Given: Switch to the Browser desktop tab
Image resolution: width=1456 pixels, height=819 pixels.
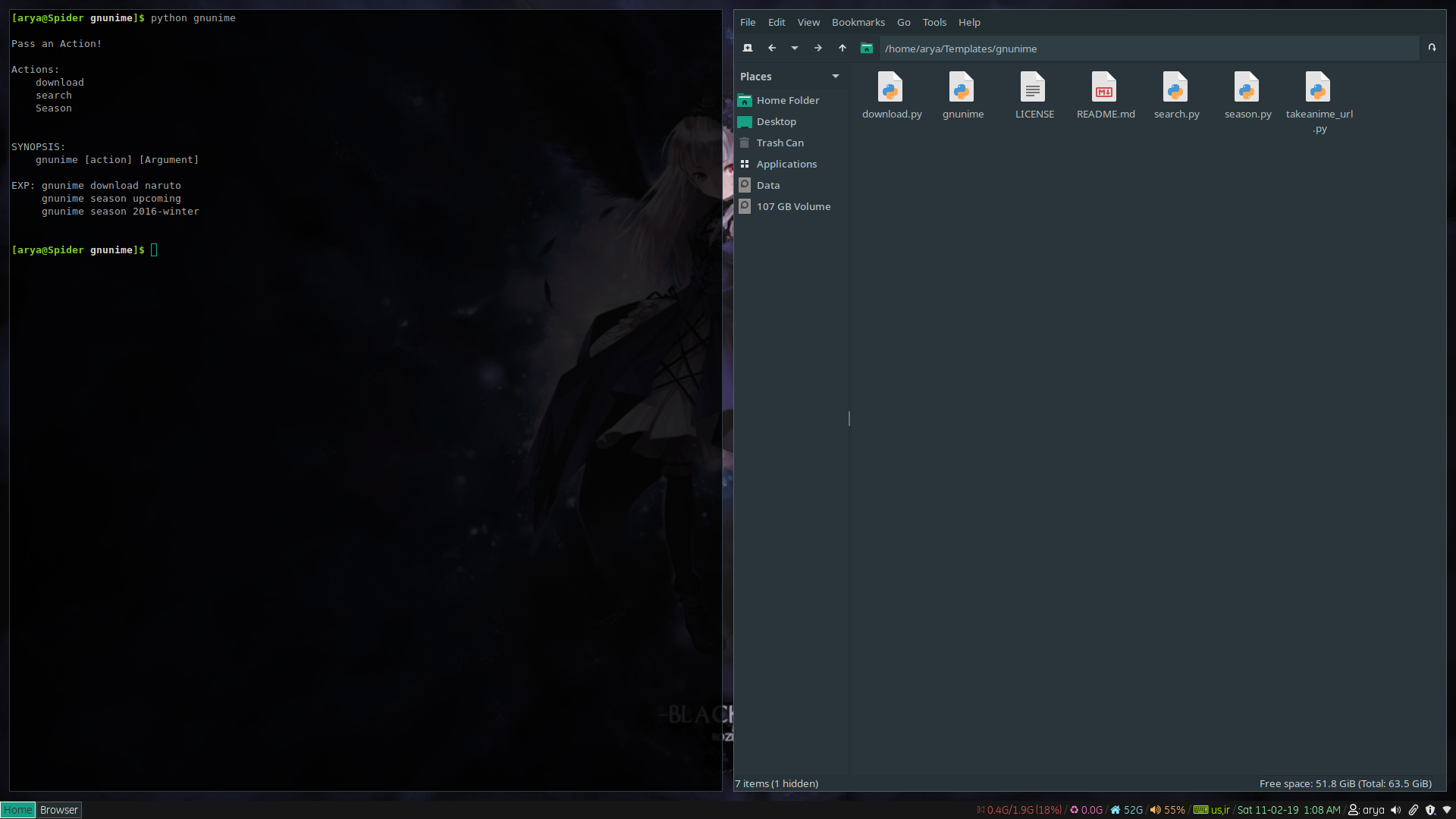Looking at the screenshot, I should tap(58, 810).
